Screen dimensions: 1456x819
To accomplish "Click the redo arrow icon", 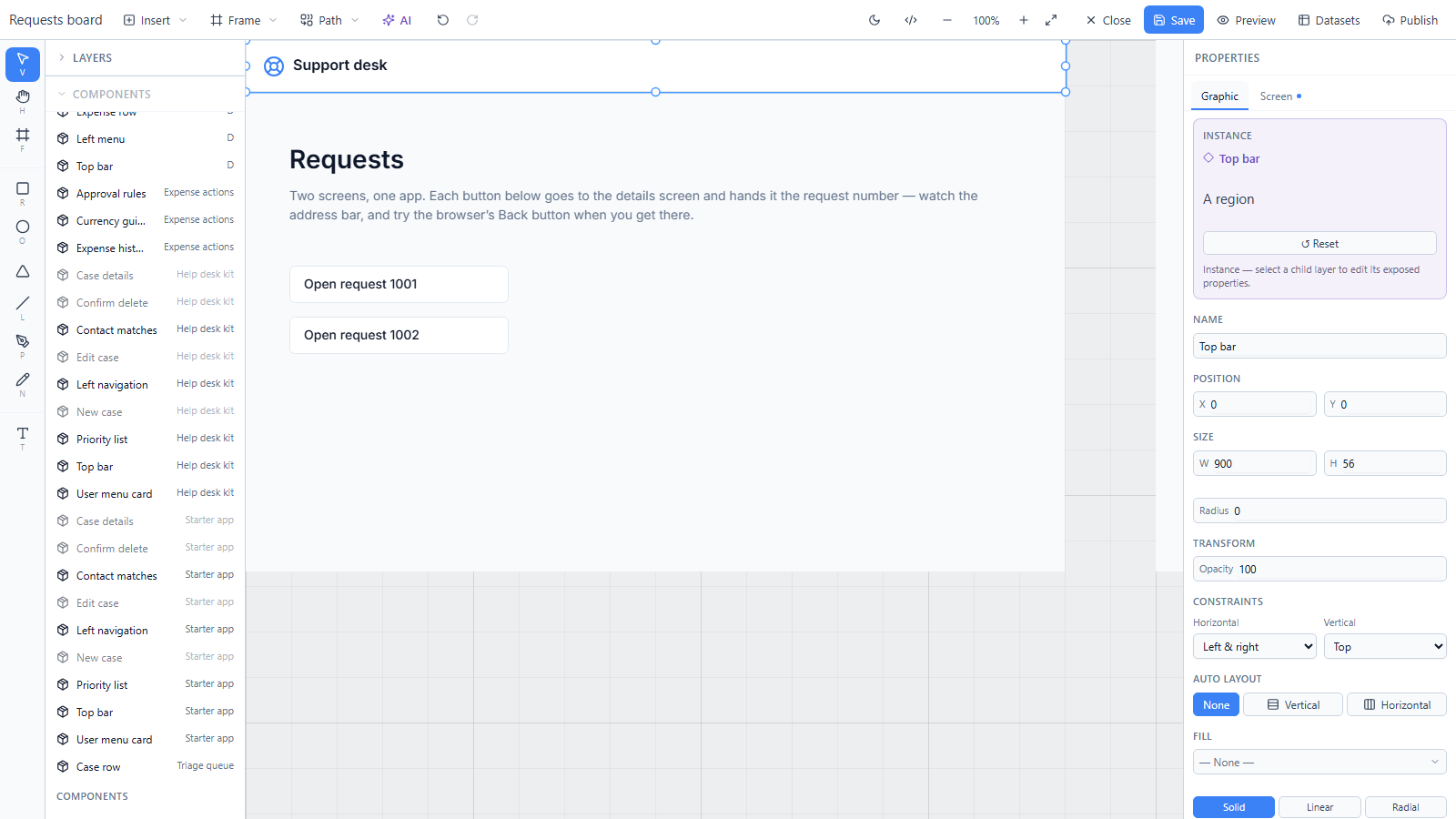I will 472,20.
